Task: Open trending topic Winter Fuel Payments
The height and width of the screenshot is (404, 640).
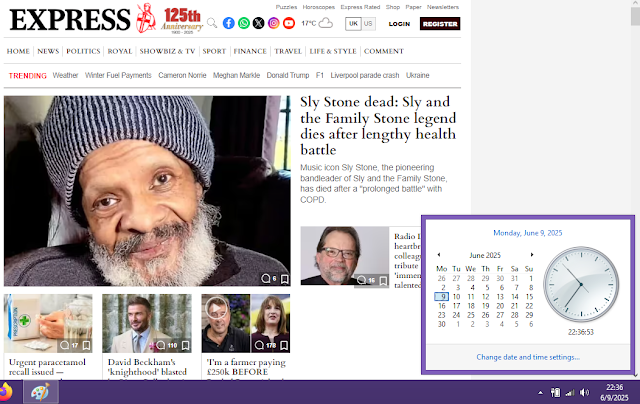Action: click(x=118, y=75)
